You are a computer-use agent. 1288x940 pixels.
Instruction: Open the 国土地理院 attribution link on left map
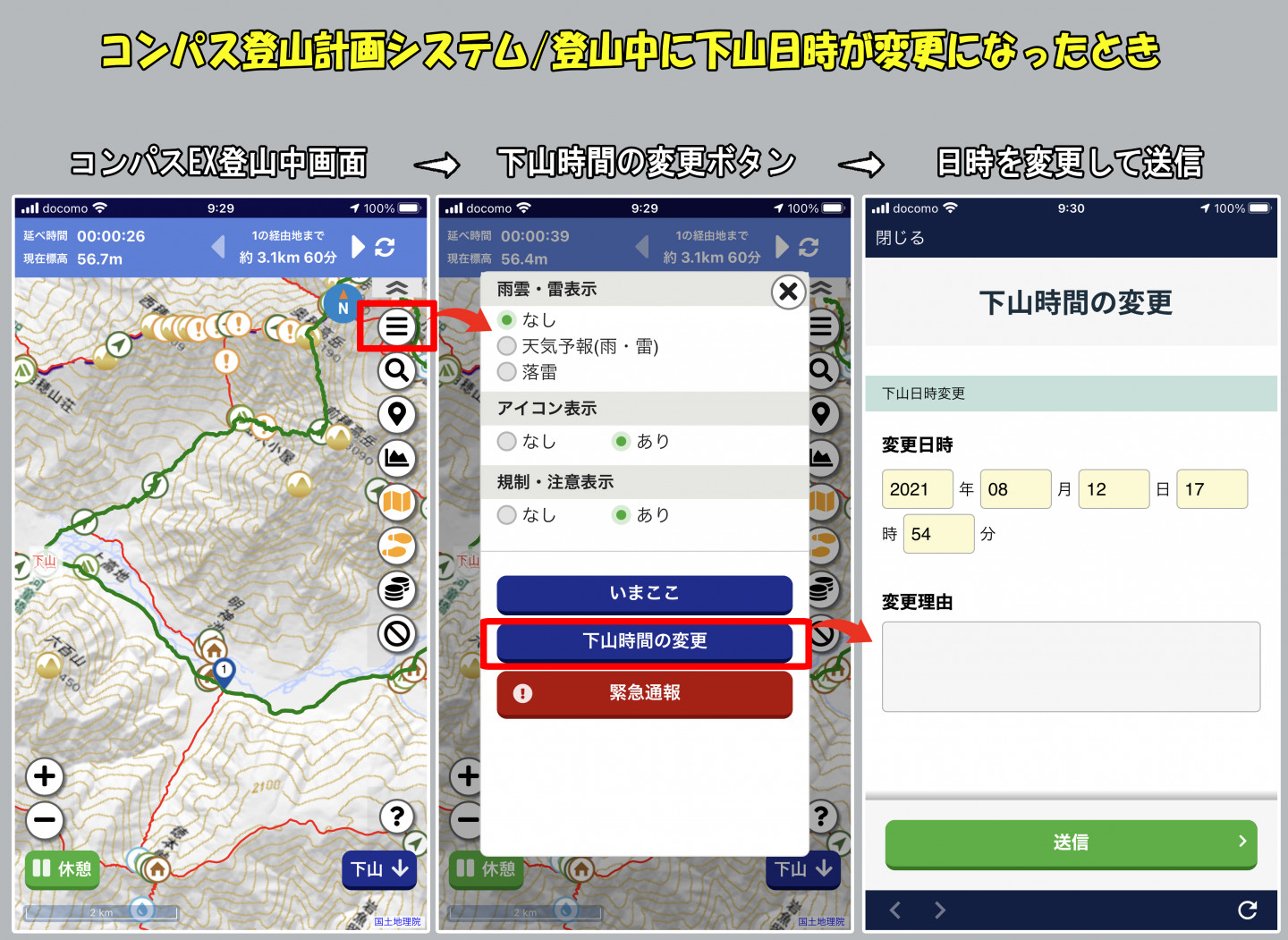pos(397,922)
